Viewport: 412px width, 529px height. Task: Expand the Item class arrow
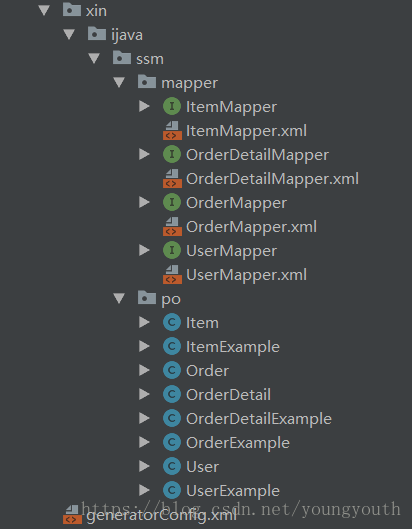144,323
